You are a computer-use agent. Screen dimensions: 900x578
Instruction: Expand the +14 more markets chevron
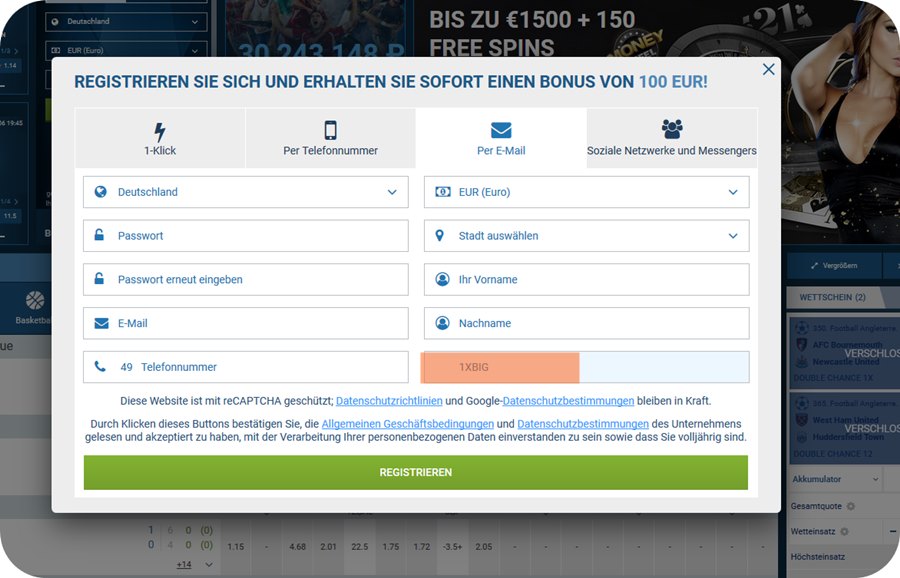[209, 565]
